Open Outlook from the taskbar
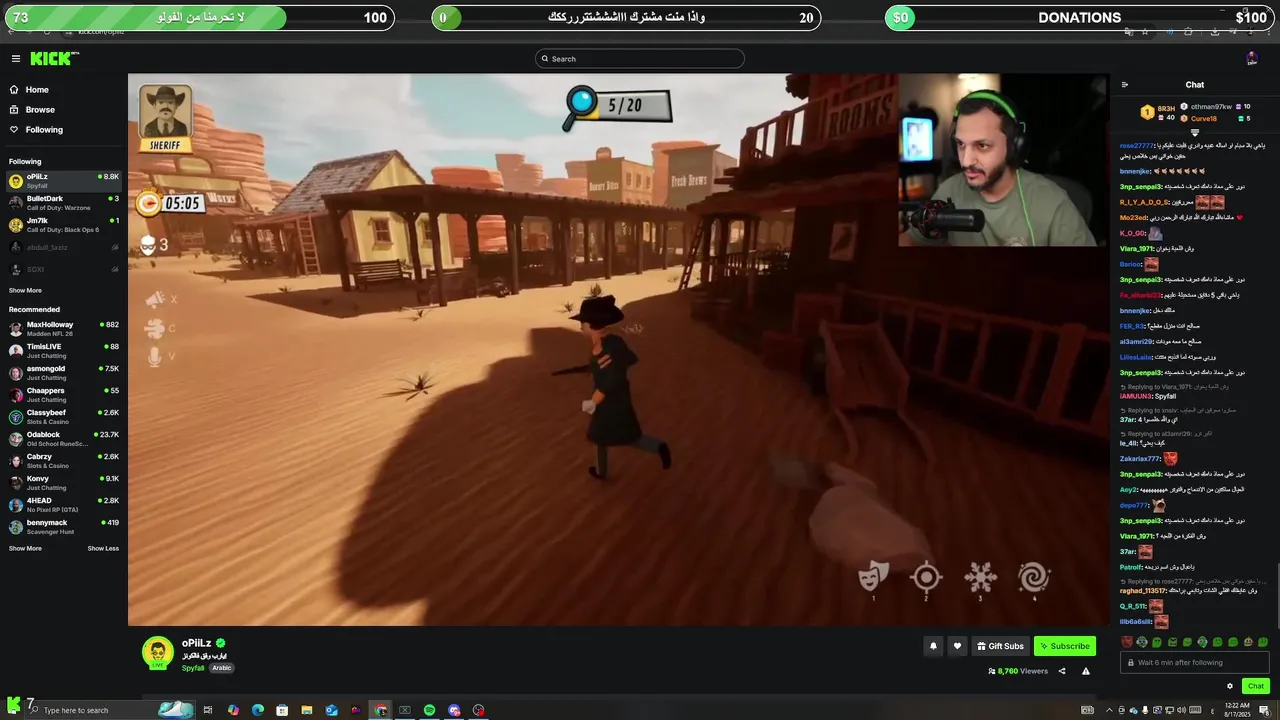The image size is (1280, 720). coord(331,710)
